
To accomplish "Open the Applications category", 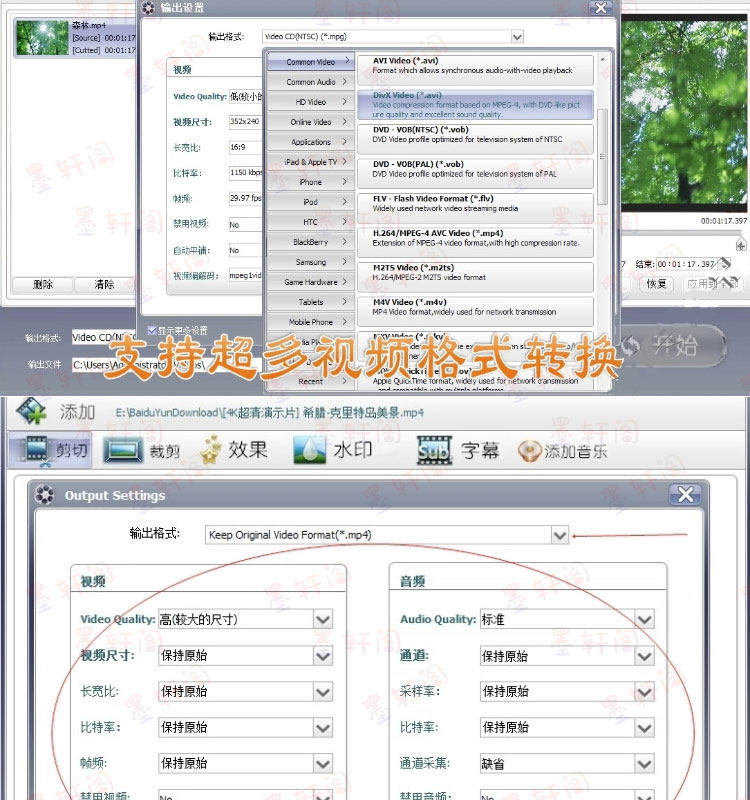I will [311, 142].
